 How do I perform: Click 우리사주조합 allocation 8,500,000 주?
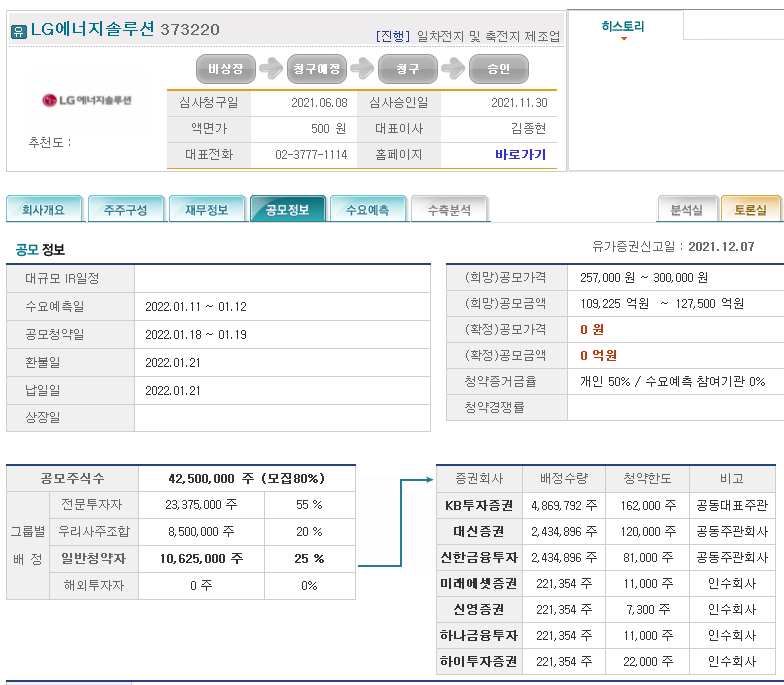(201, 532)
